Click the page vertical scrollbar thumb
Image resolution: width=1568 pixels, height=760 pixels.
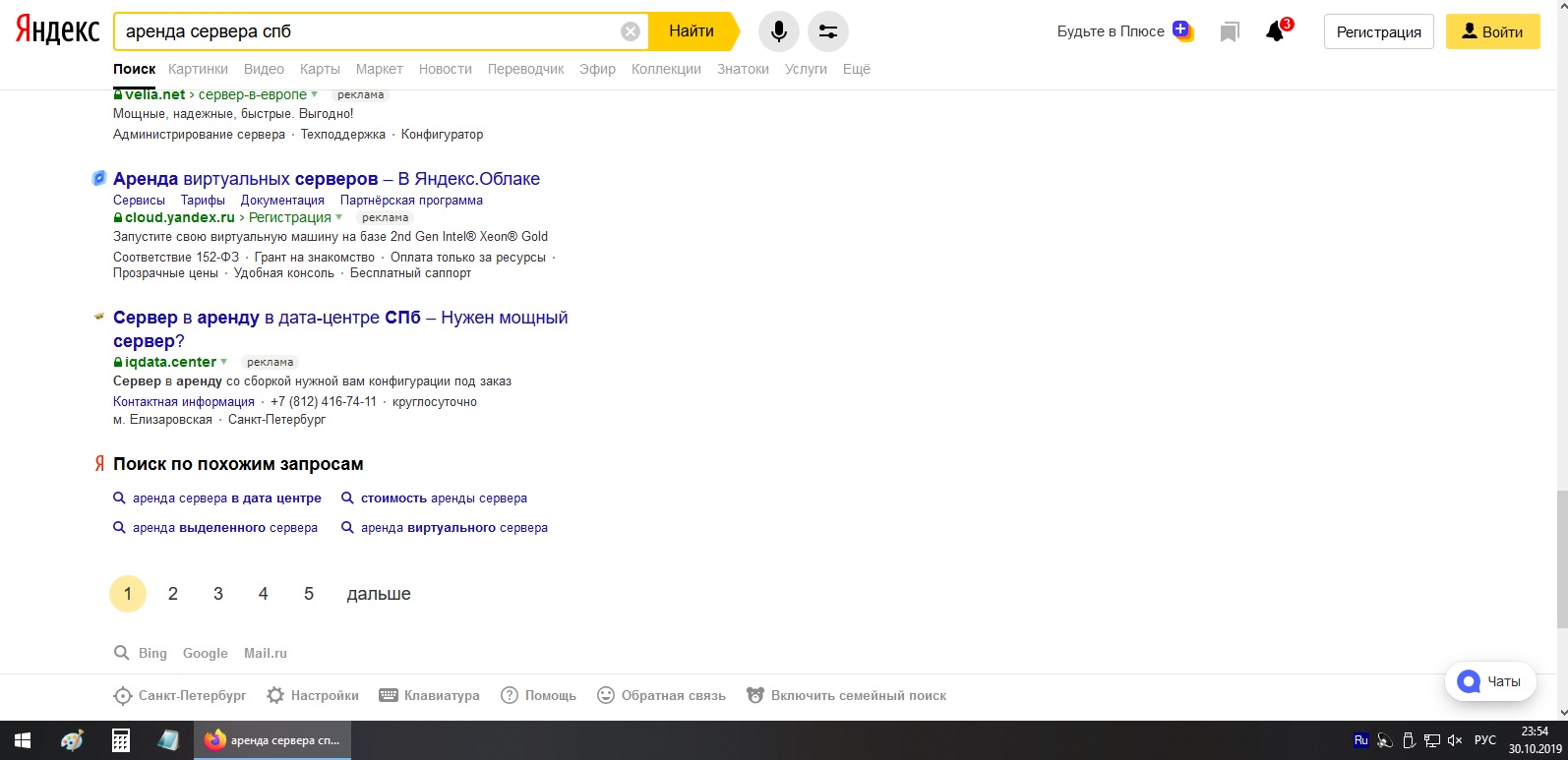point(1562,557)
